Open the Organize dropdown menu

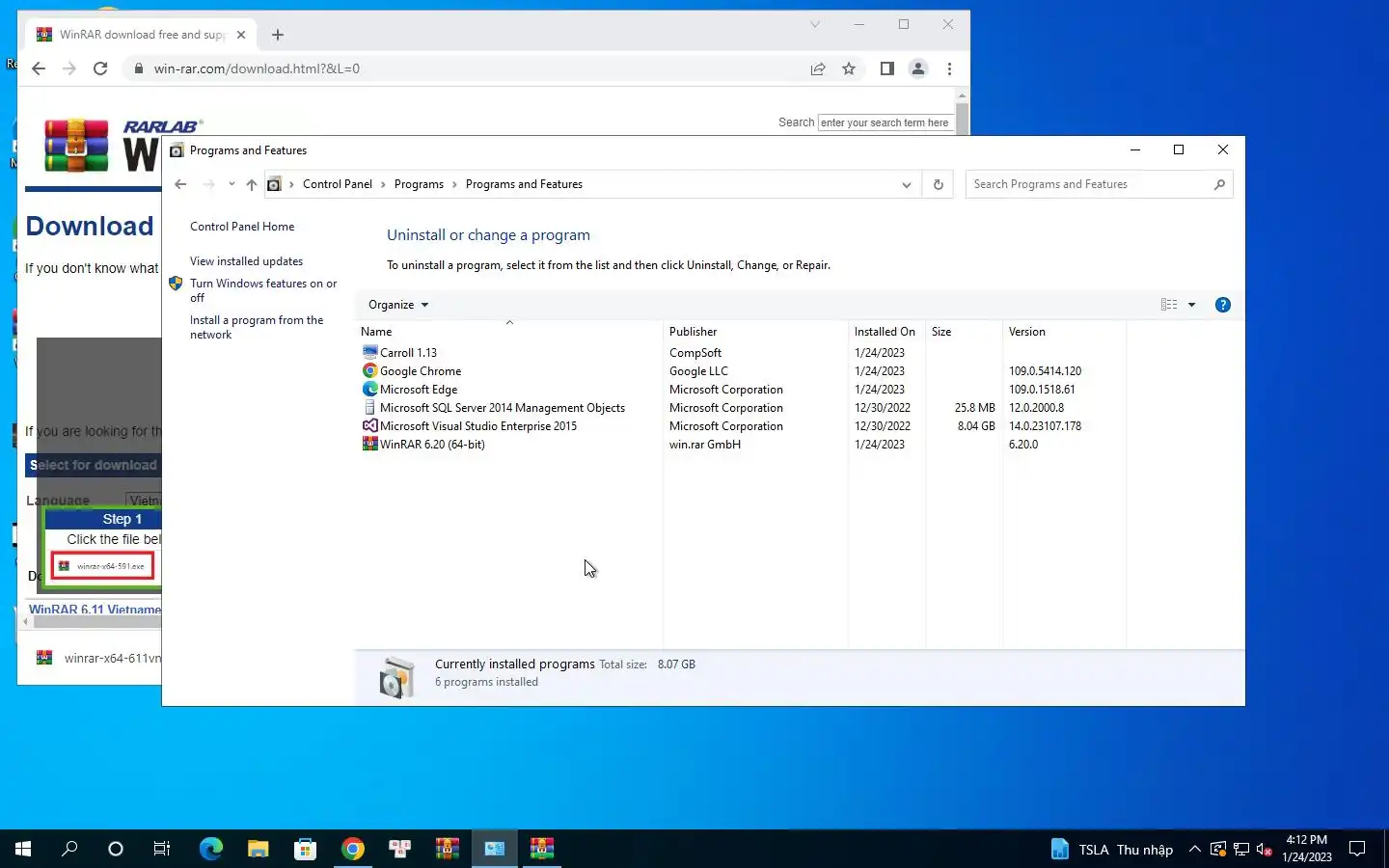pos(397,305)
